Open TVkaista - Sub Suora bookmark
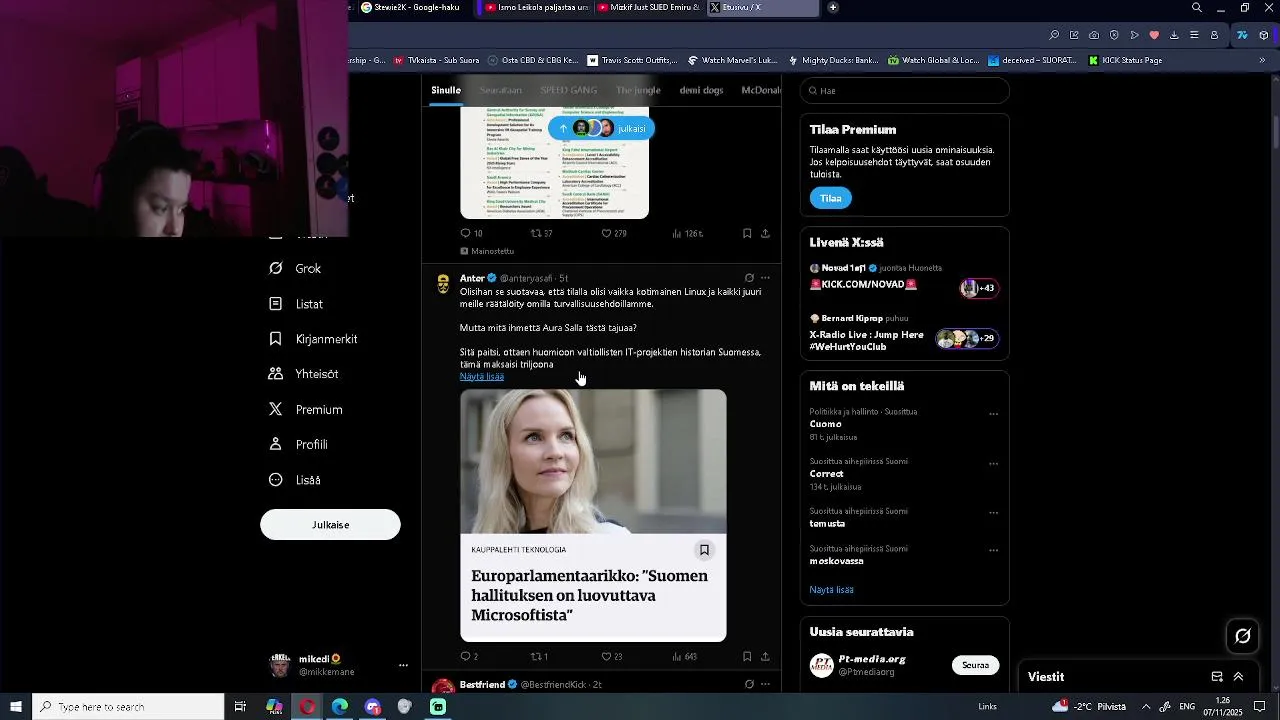This screenshot has height=720, width=1280. 436,60
